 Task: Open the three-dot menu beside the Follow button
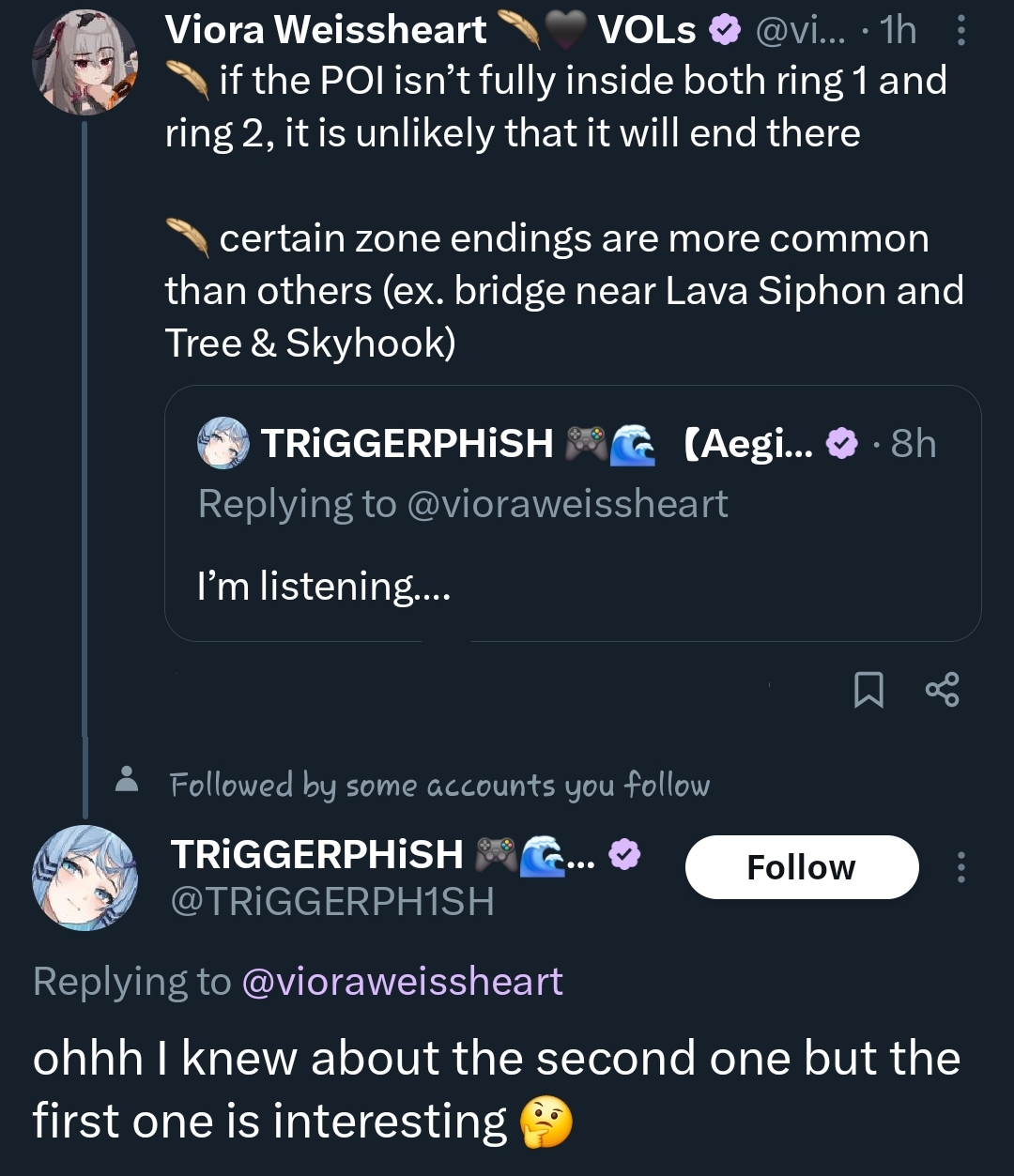coord(960,867)
